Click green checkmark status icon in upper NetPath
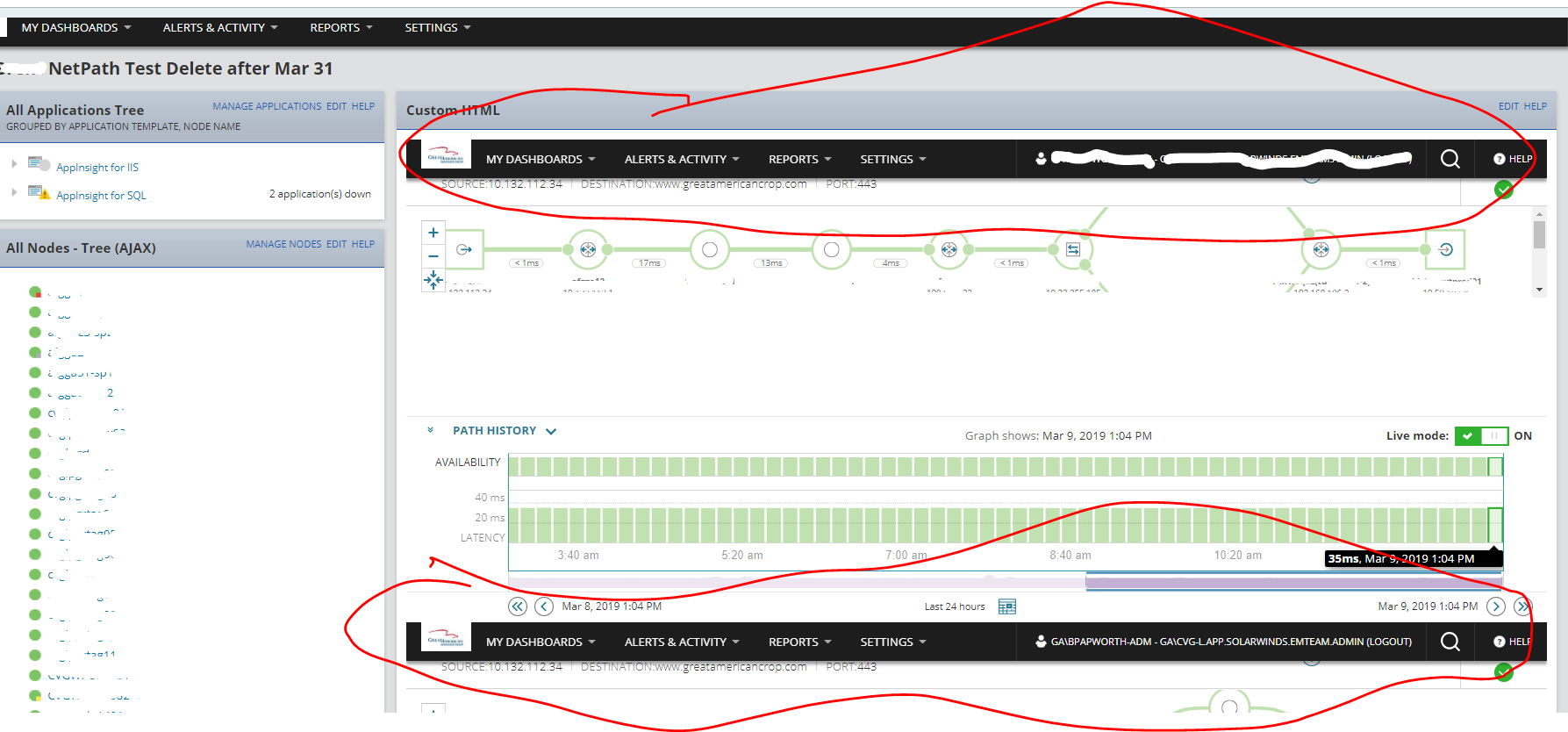 pos(1504,190)
